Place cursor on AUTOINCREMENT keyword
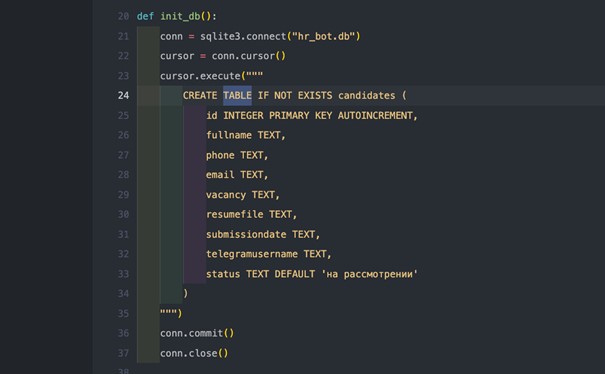Viewport: 605px width, 374px height. tap(375, 115)
